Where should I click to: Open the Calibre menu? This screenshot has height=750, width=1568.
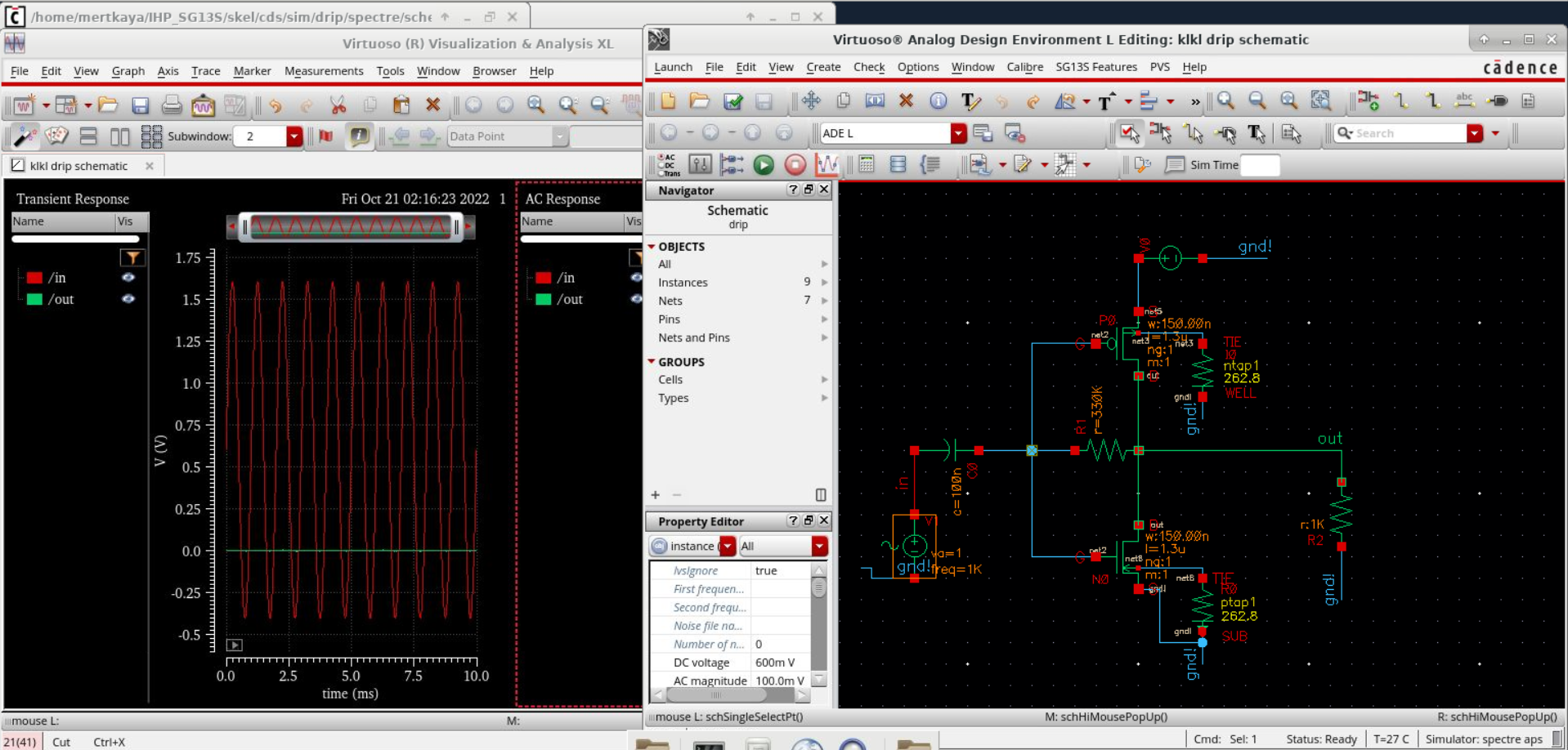1024,67
